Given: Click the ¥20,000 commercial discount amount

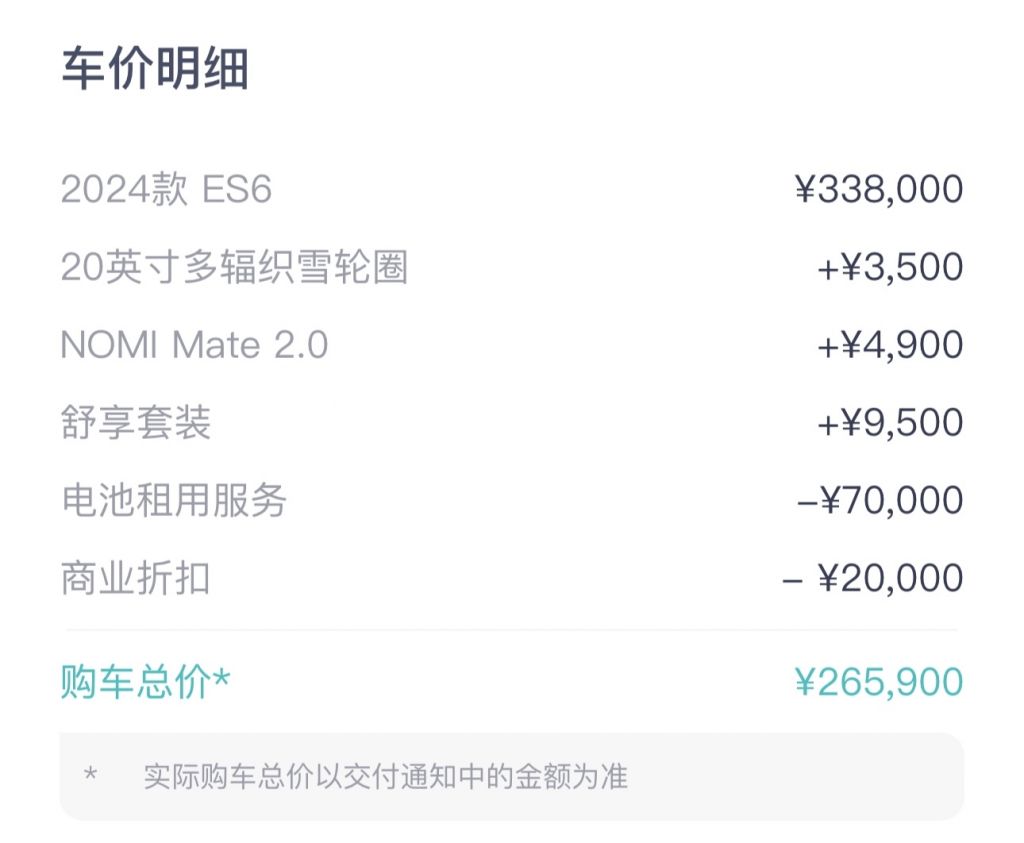Looking at the screenshot, I should (890, 578).
